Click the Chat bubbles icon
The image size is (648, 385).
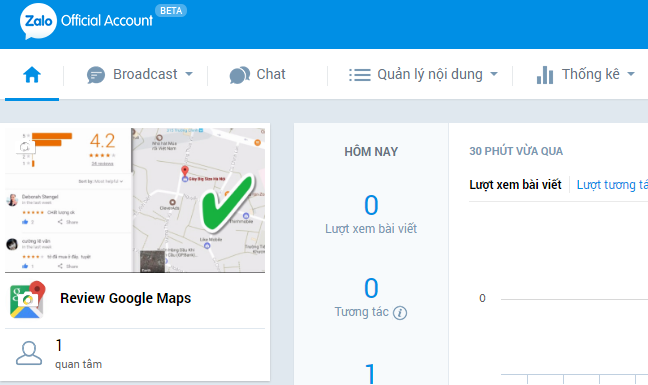click(240, 75)
